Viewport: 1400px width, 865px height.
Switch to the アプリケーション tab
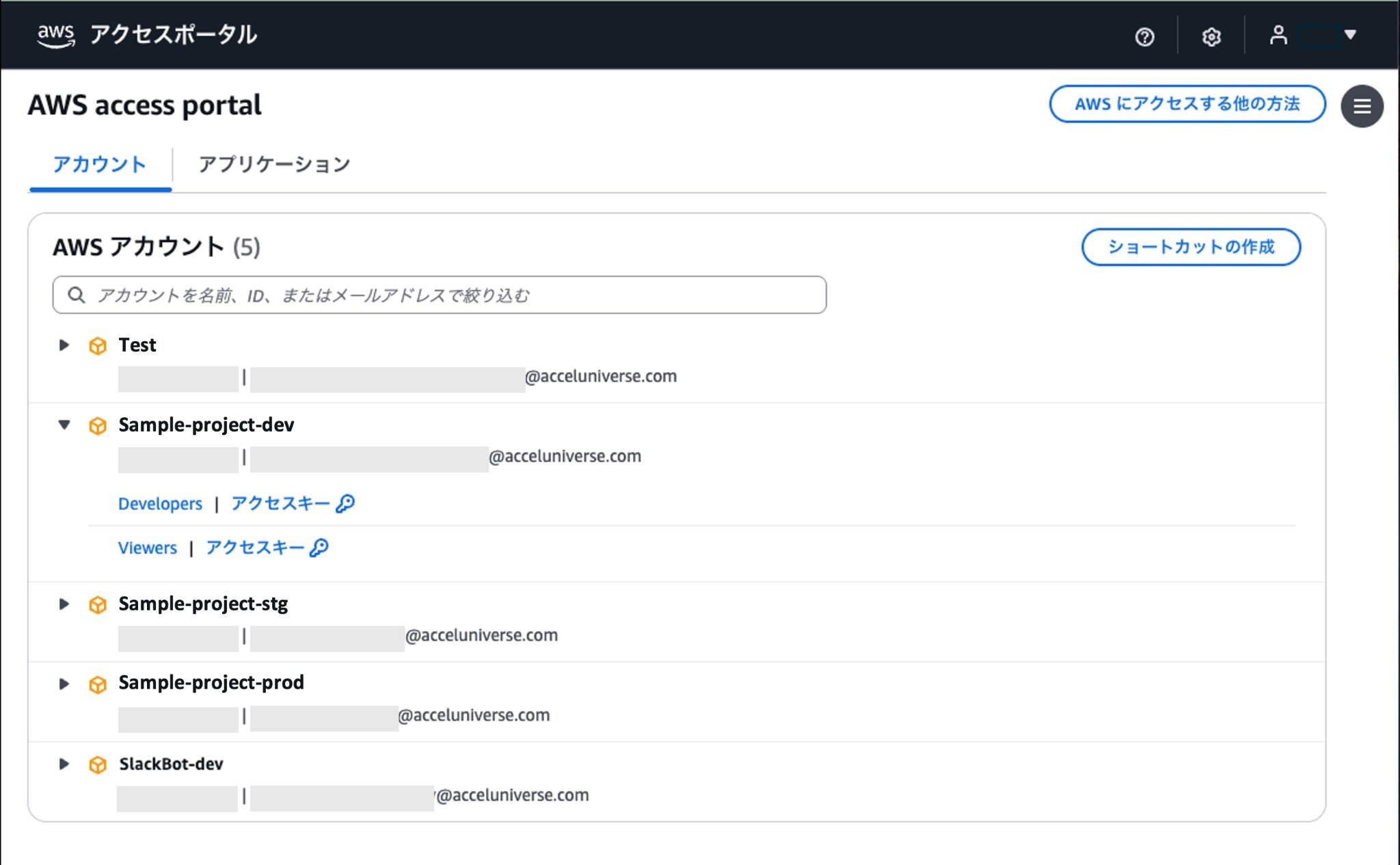coord(274,165)
